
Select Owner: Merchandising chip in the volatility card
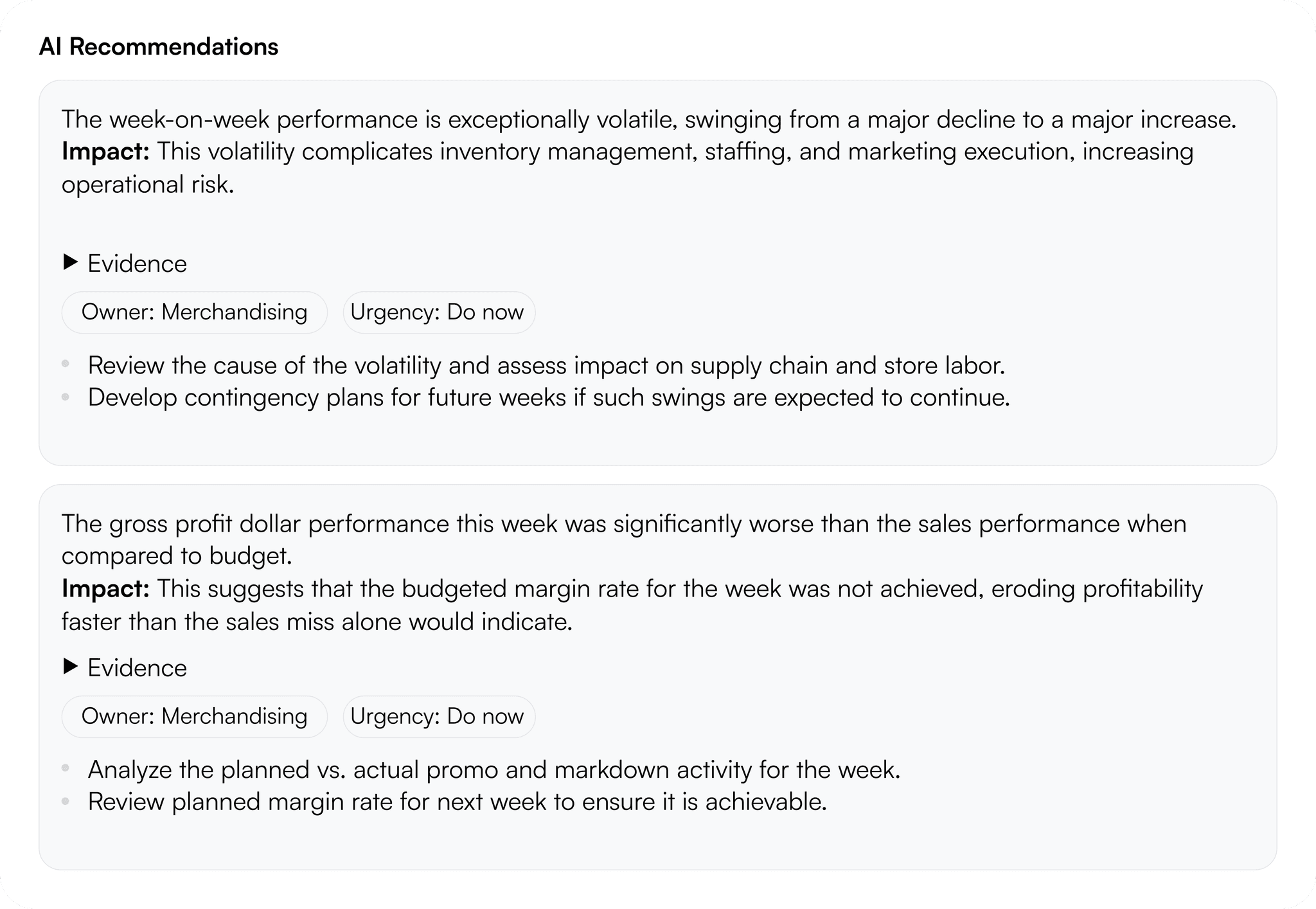pyautogui.click(x=194, y=312)
